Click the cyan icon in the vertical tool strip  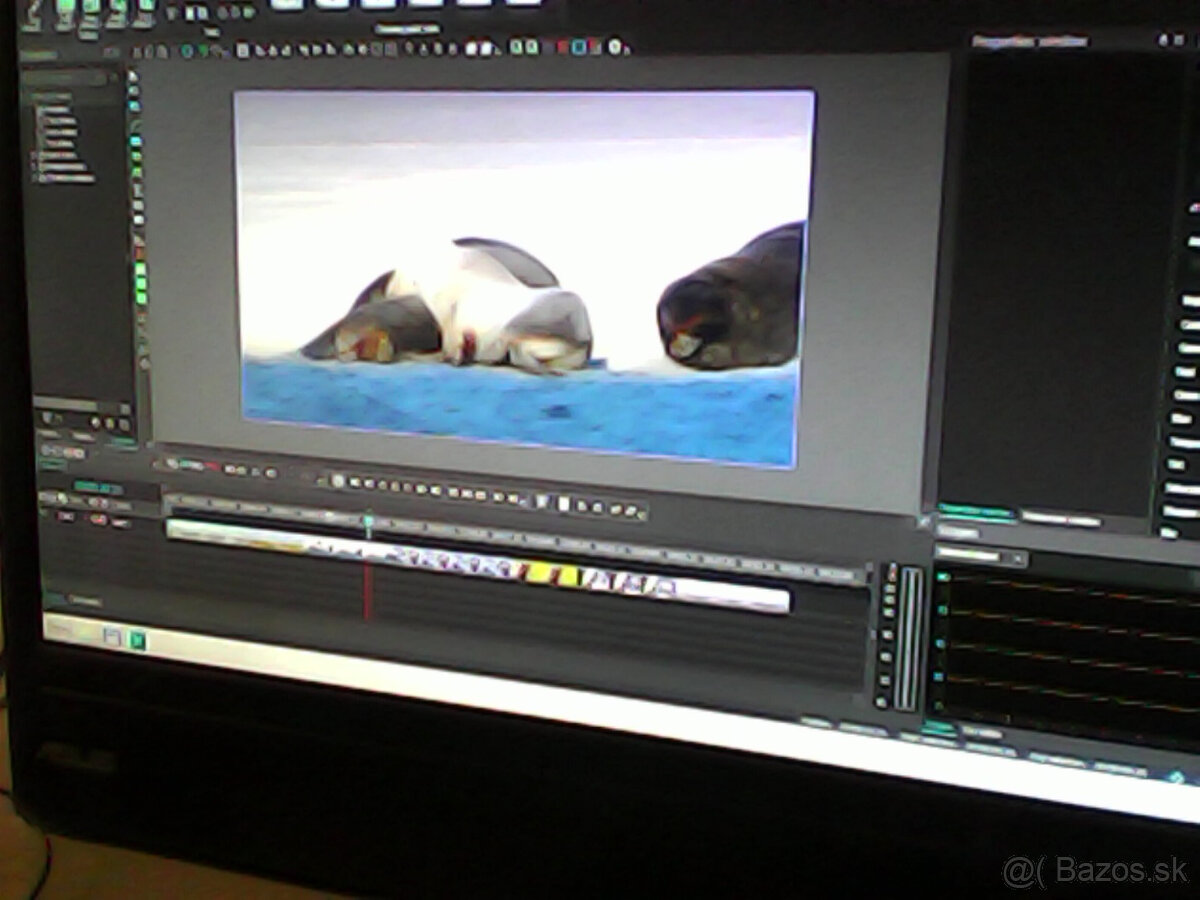coord(136,141)
